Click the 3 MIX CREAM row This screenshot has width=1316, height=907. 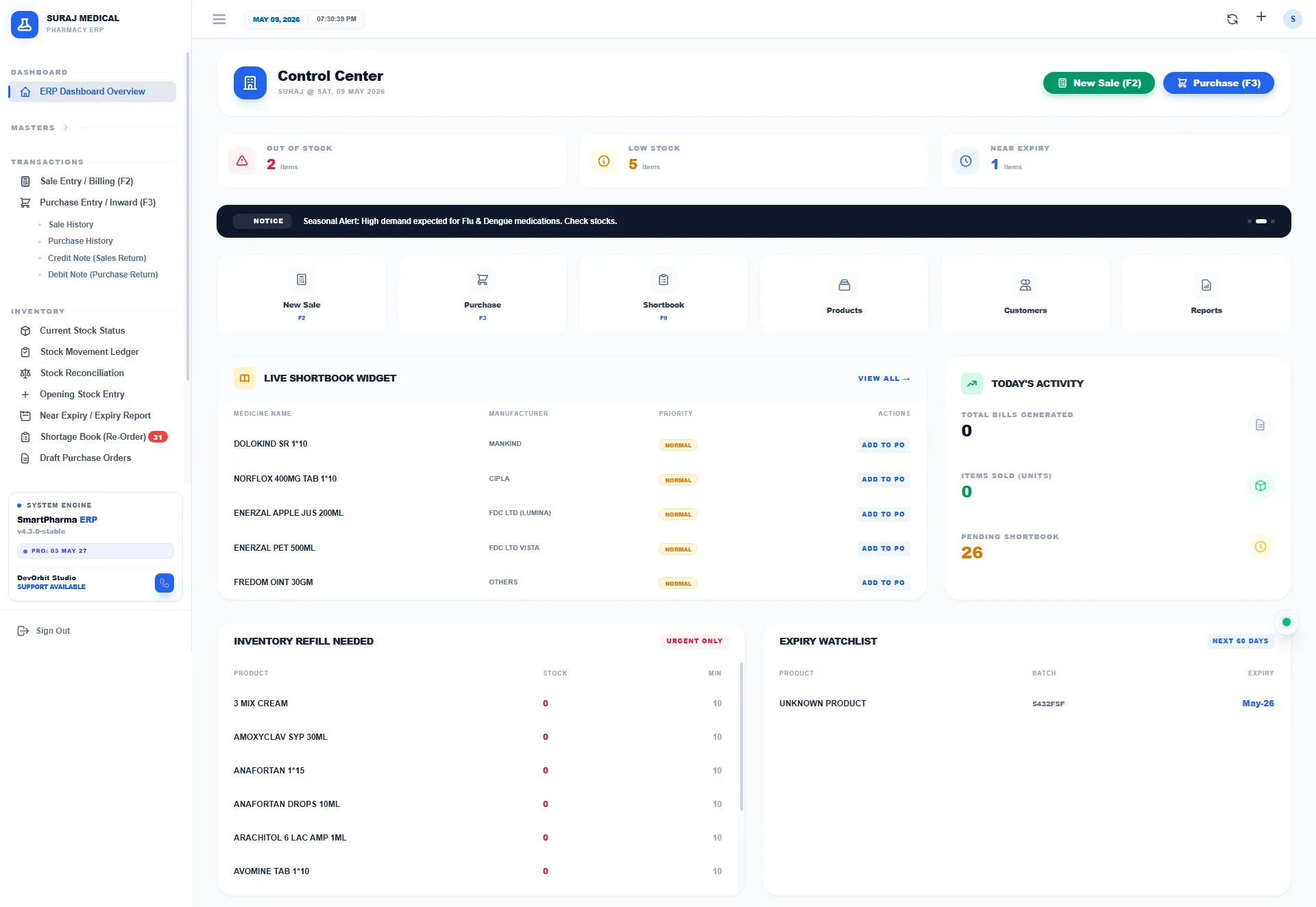(x=478, y=704)
